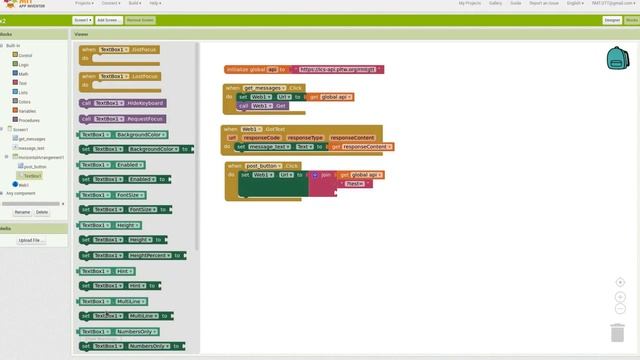Select the set TextBox1.Hint block
The image size is (640, 360).
coord(120,286)
